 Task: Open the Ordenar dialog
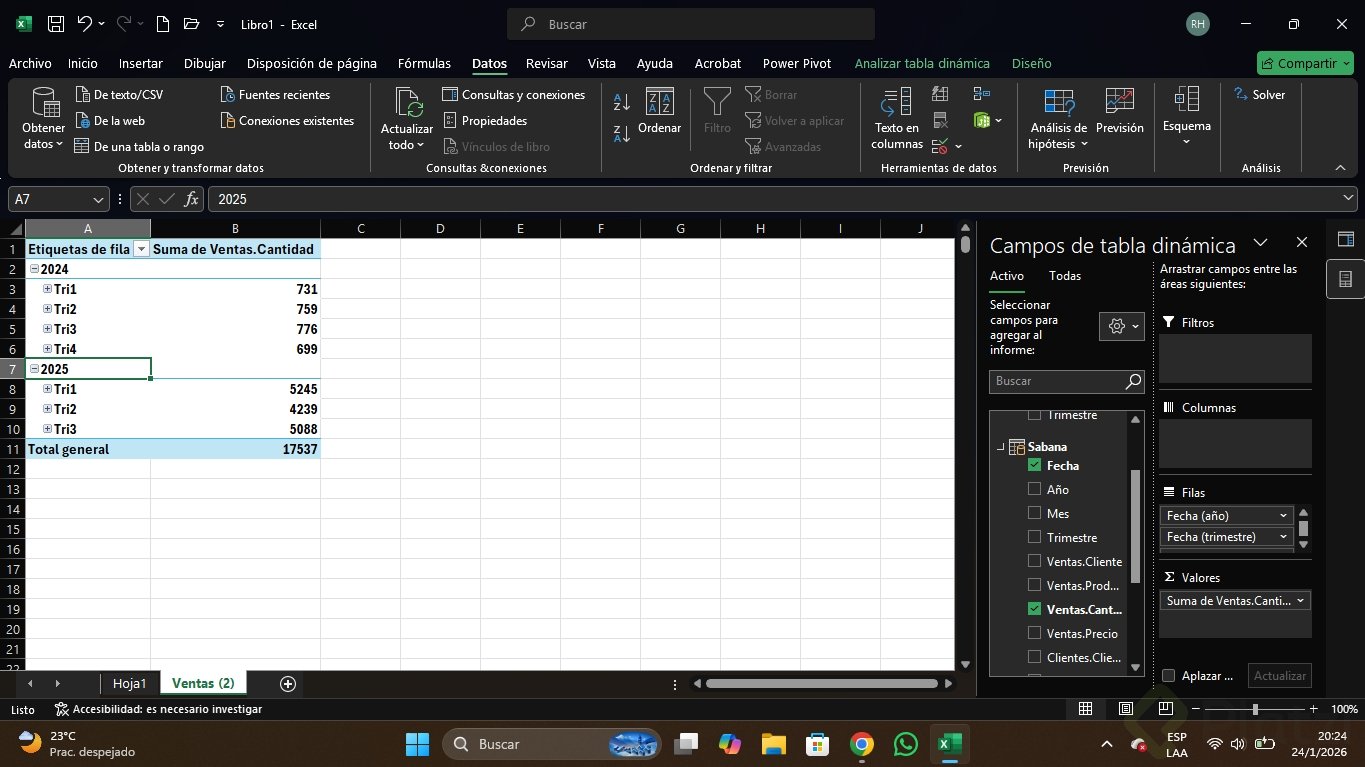click(659, 111)
